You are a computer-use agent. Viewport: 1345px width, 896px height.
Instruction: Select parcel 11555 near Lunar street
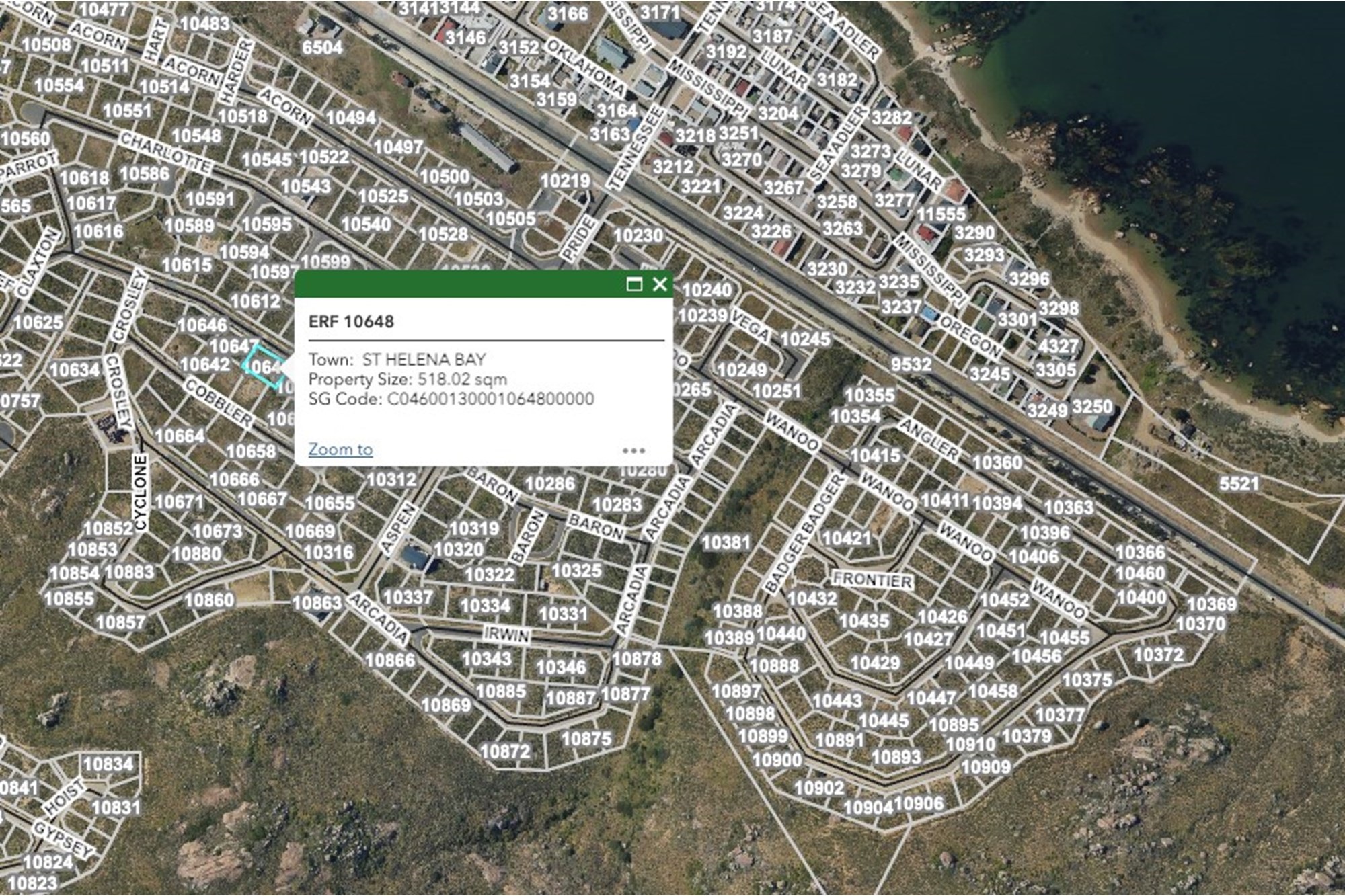coord(941,214)
